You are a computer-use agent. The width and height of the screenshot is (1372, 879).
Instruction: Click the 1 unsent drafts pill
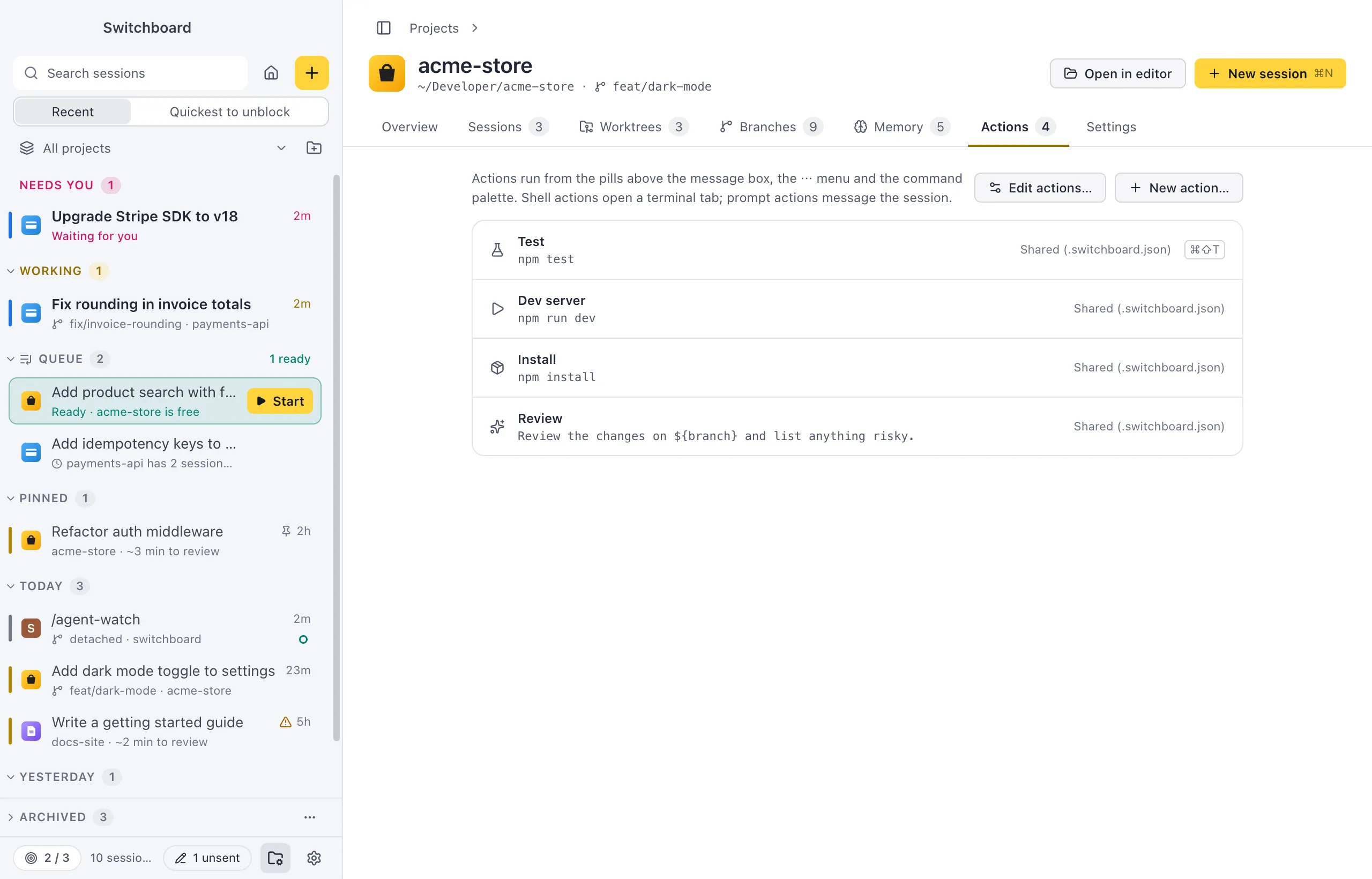pos(207,858)
